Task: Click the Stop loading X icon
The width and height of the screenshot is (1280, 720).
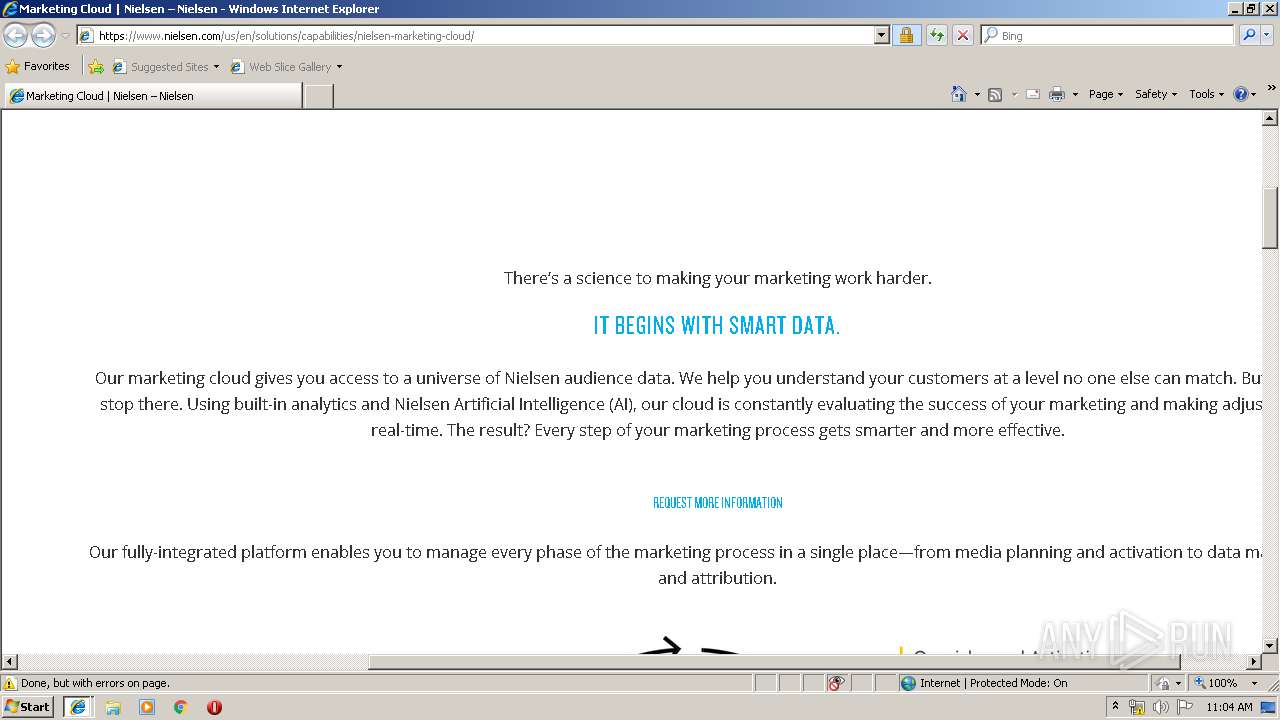Action: (962, 36)
